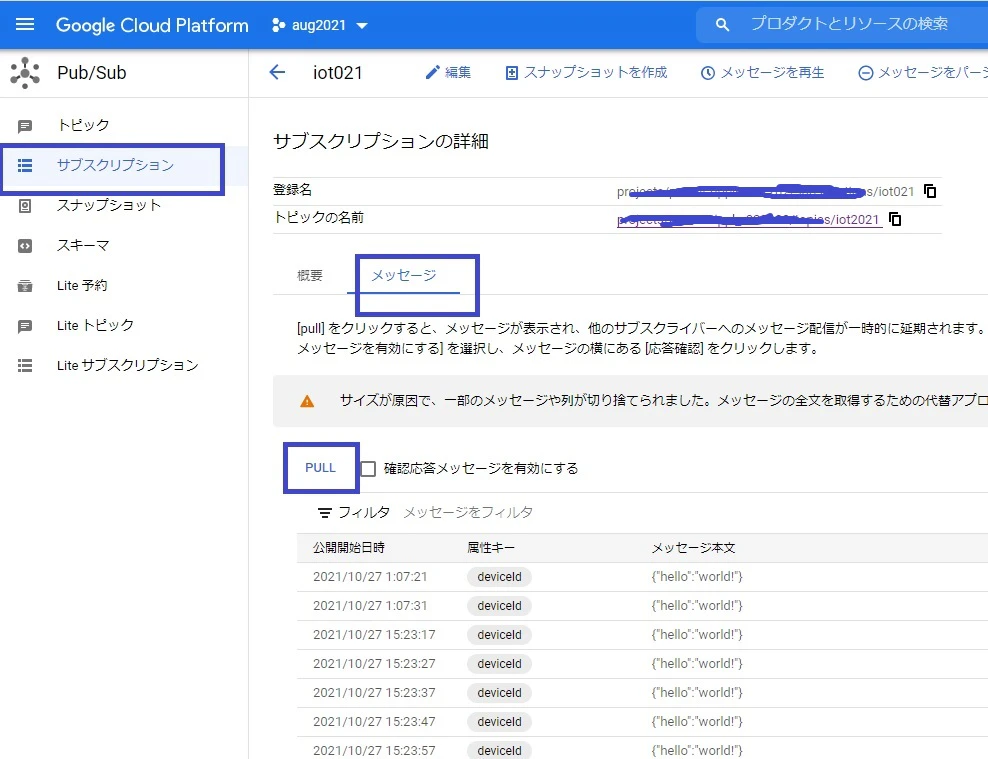Click message body in the 1:07:21 row

(697, 577)
